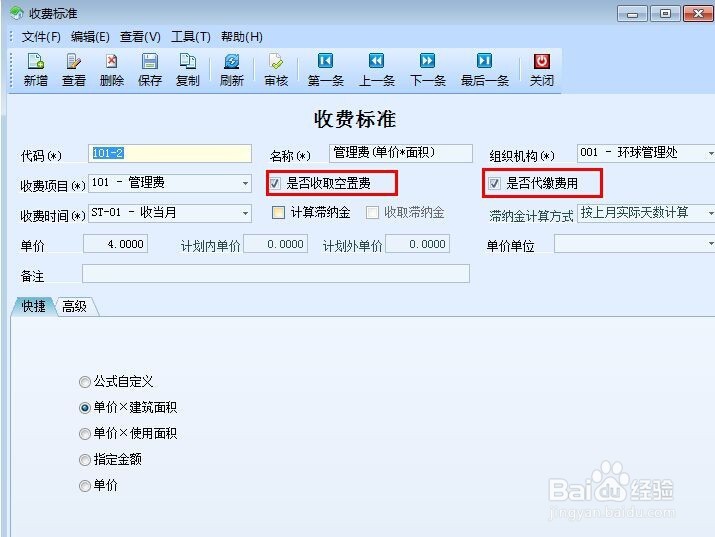The image size is (715, 537).
Task: Click the 审核 (Audit) toolbar icon
Action: pyautogui.click(x=276, y=70)
